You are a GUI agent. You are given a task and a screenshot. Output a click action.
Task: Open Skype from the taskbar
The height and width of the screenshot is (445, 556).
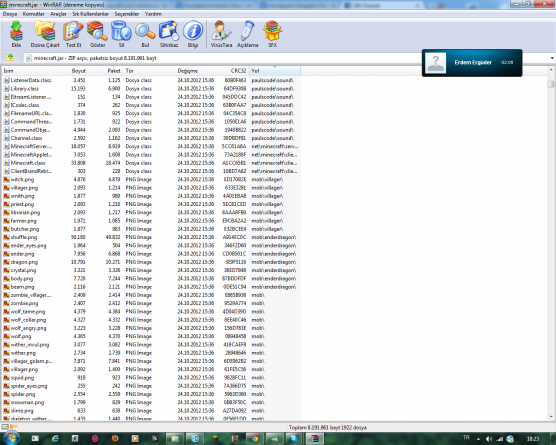coord(294,439)
